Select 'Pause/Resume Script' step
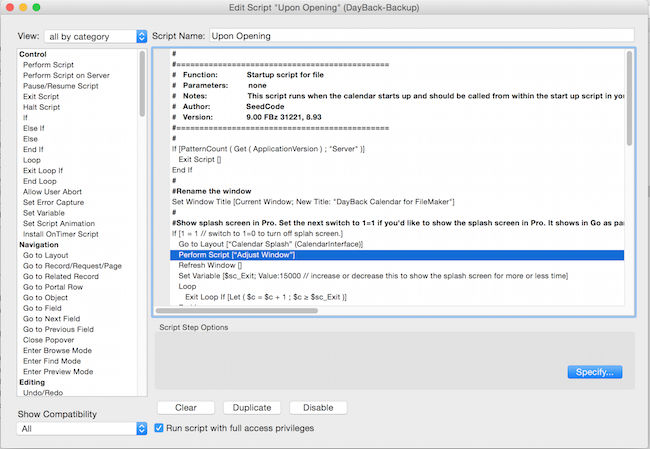Viewport: 650px width, 449px height. [x=61, y=86]
